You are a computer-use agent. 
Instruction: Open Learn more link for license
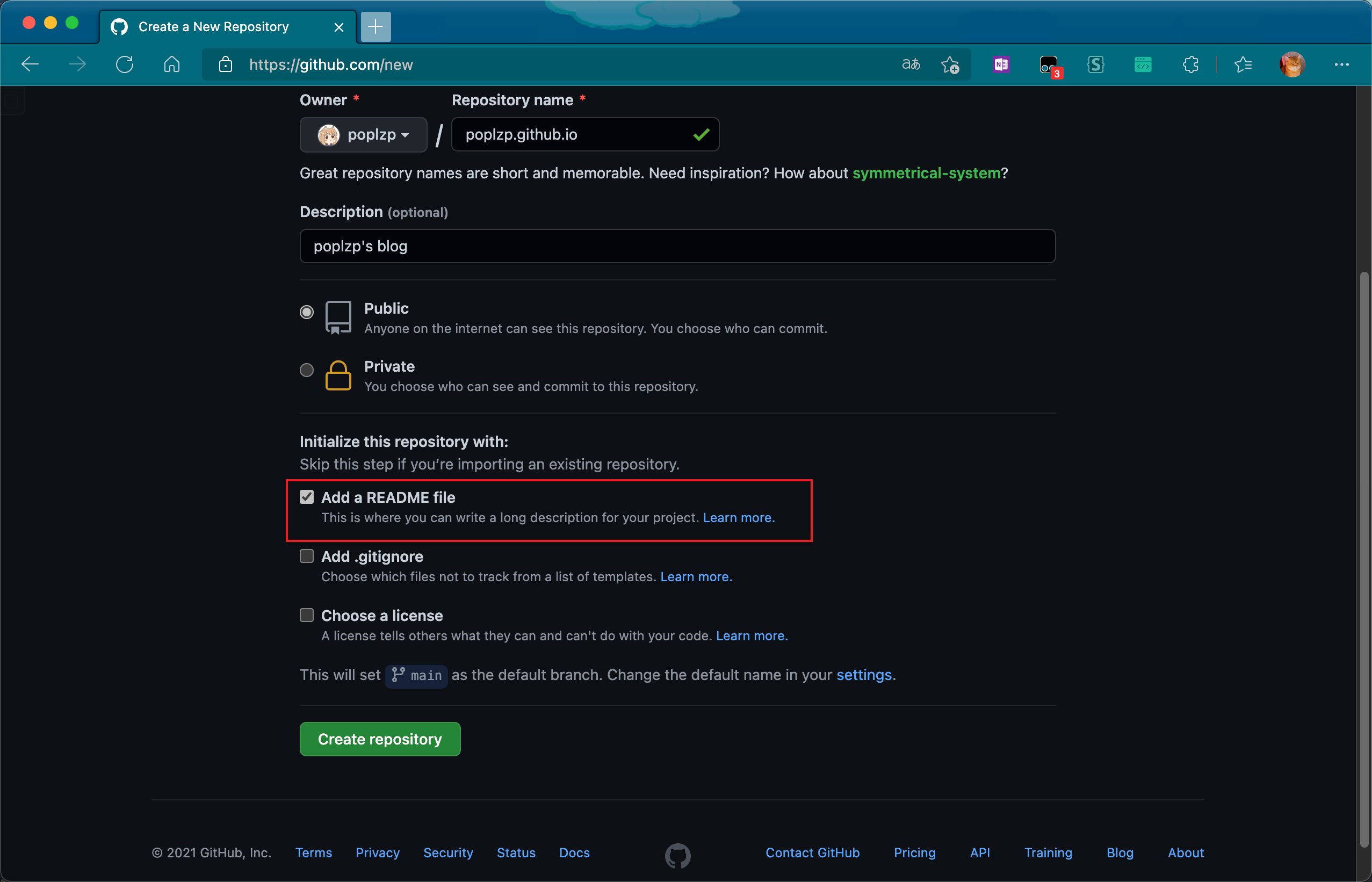tap(752, 636)
